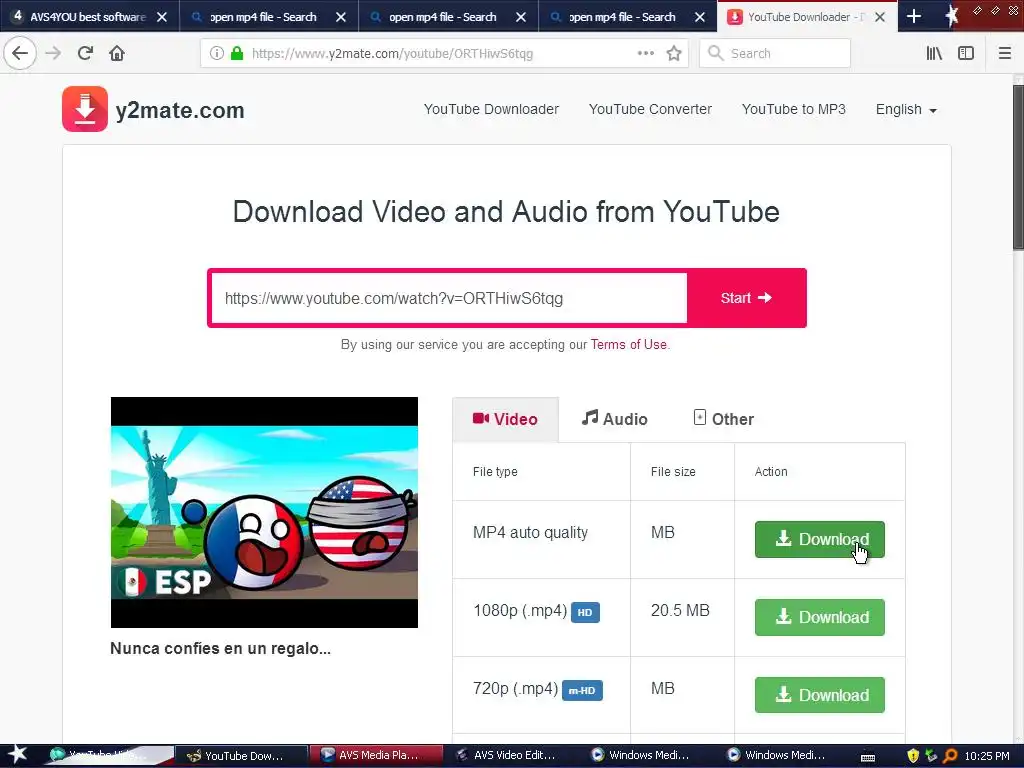The height and width of the screenshot is (768, 1024).
Task: Open the browser home page icon
Action: [117, 53]
